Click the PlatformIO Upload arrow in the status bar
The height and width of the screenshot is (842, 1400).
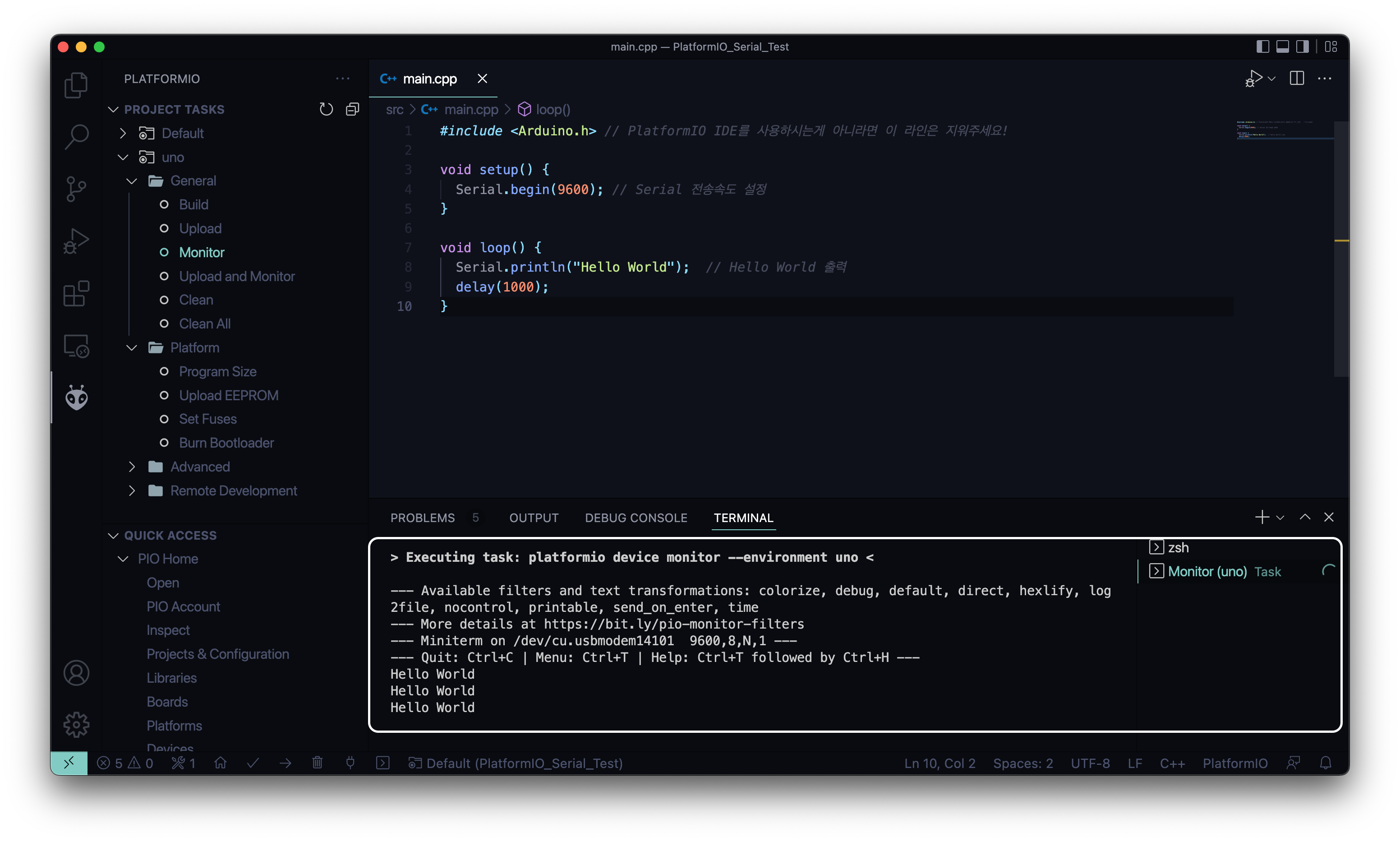coord(285,763)
